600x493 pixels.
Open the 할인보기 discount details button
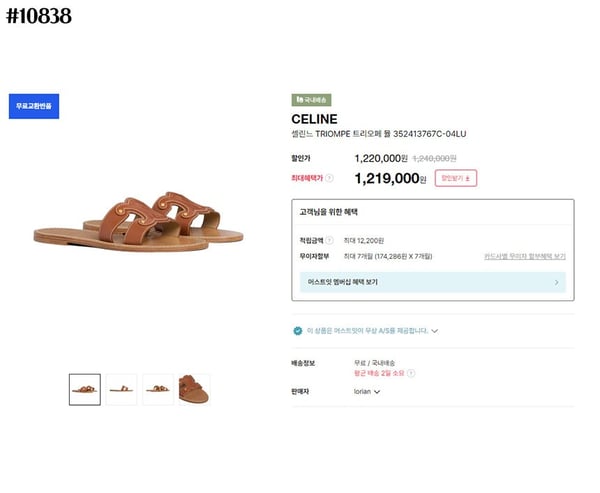(x=455, y=178)
